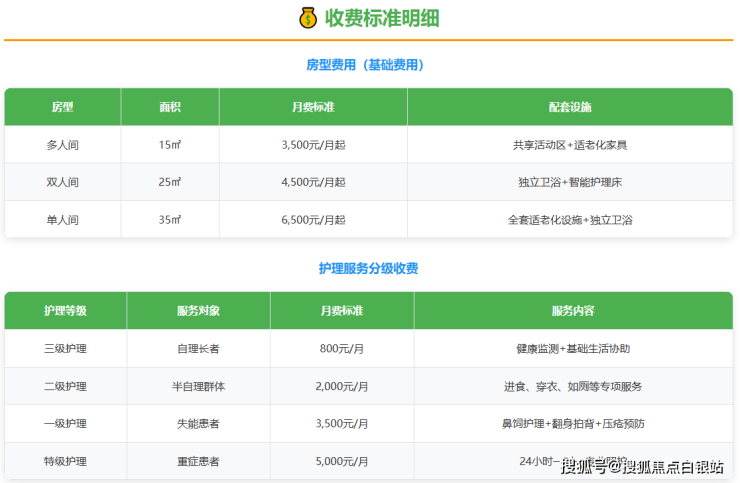Select the 三级护理 row cell
This screenshot has width=740, height=483.
point(65,349)
